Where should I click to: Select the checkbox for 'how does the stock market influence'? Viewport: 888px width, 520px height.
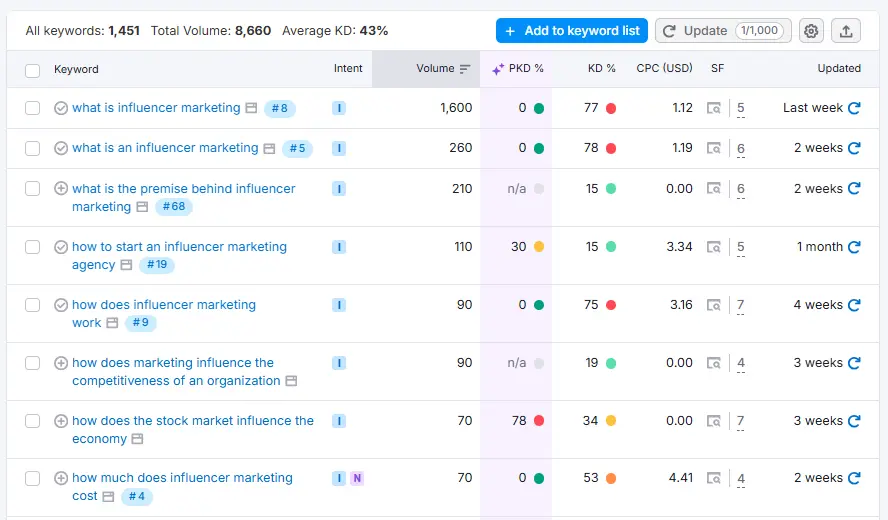click(x=33, y=421)
